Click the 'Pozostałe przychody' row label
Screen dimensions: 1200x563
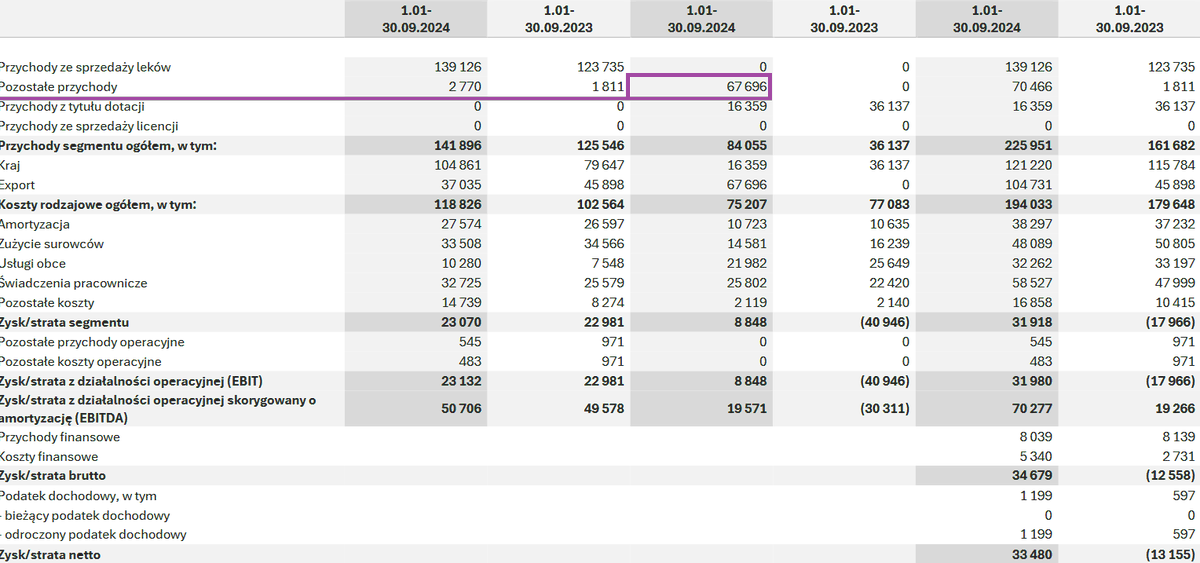[58, 87]
